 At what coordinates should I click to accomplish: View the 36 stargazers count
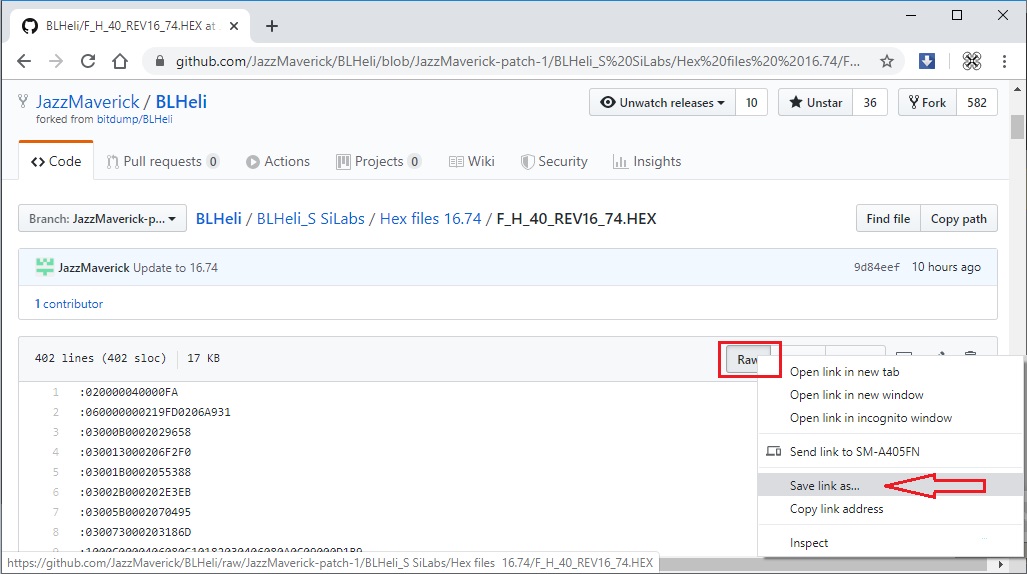tap(870, 102)
